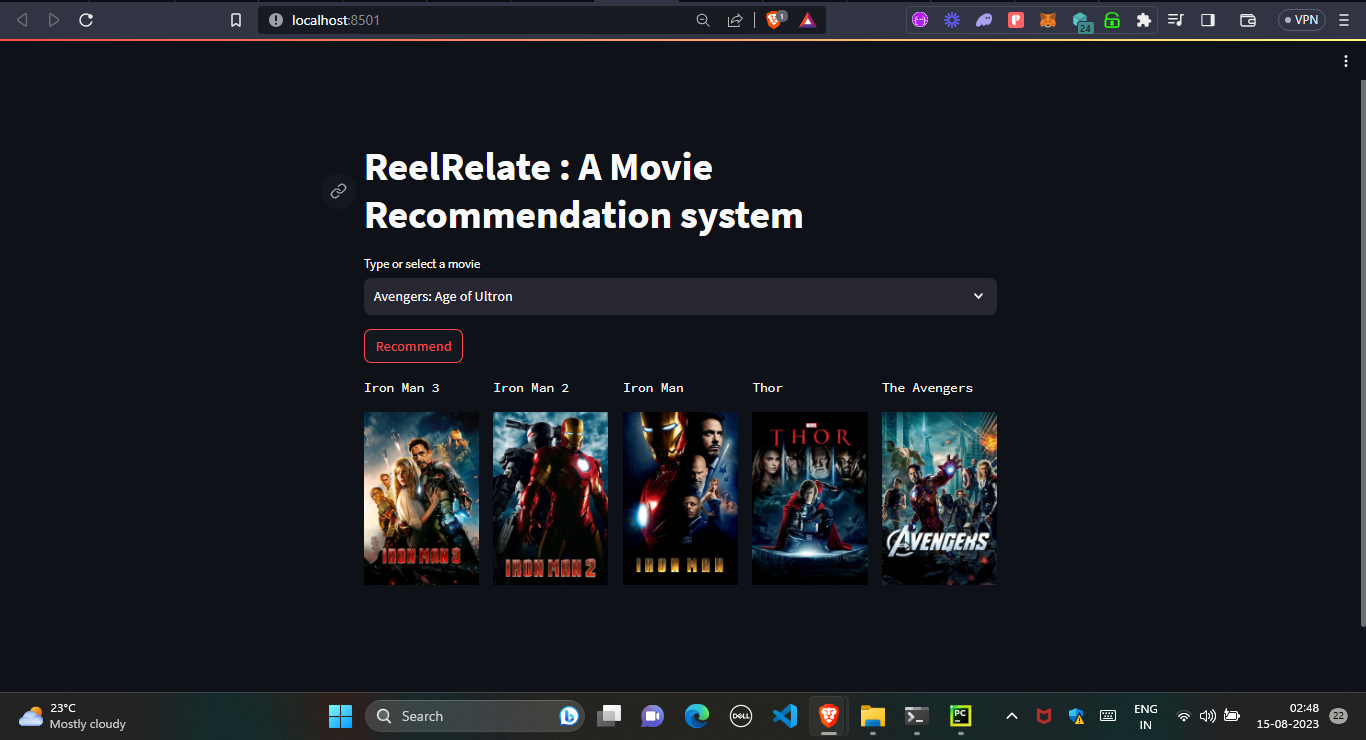
Task: Open the movie selection dropdown
Action: click(679, 296)
